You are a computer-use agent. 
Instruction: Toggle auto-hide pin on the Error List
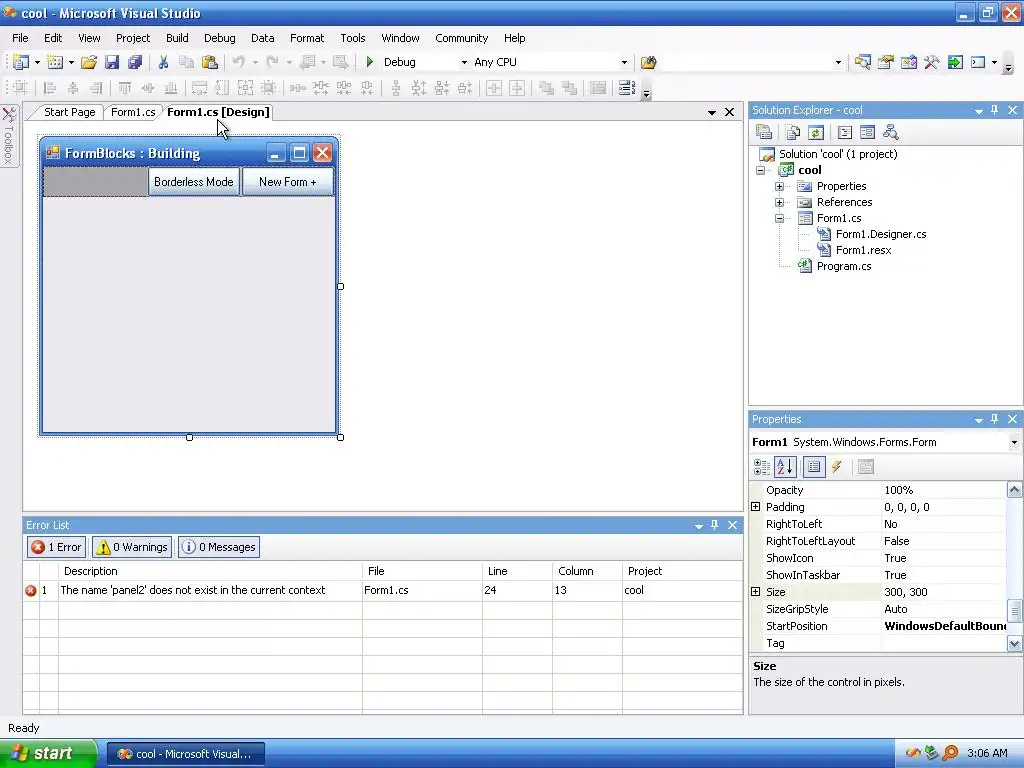pos(714,525)
